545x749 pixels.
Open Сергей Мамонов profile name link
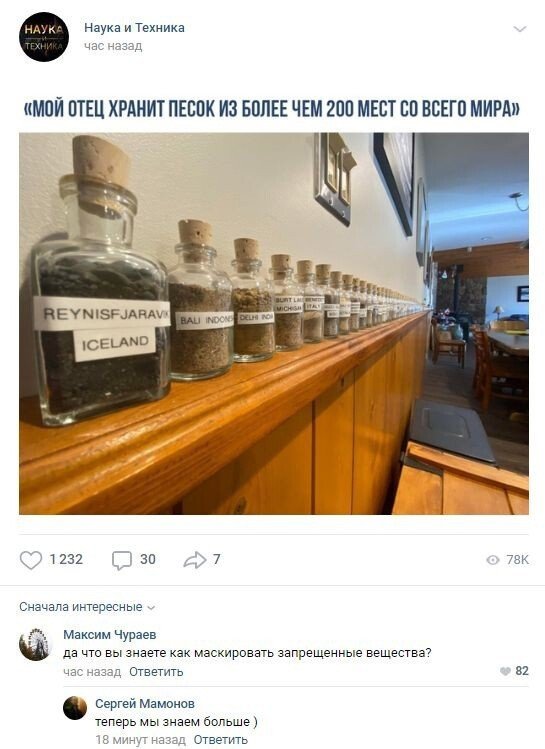[x=145, y=704]
